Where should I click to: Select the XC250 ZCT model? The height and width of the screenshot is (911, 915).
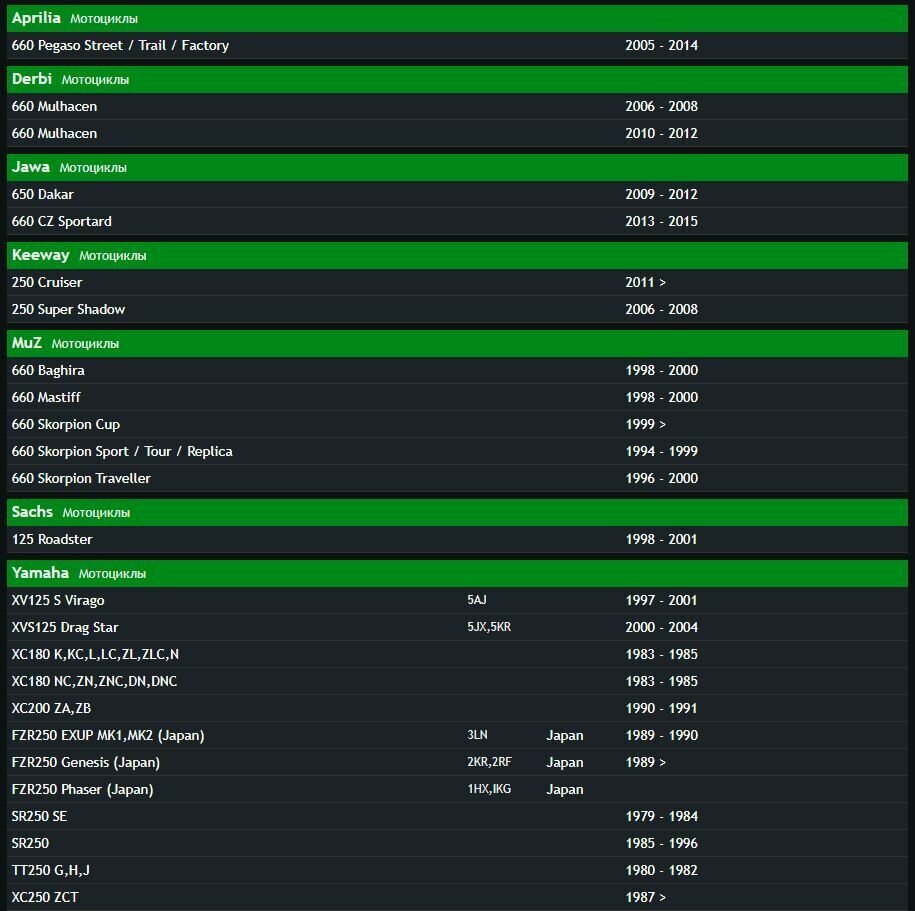(x=45, y=898)
